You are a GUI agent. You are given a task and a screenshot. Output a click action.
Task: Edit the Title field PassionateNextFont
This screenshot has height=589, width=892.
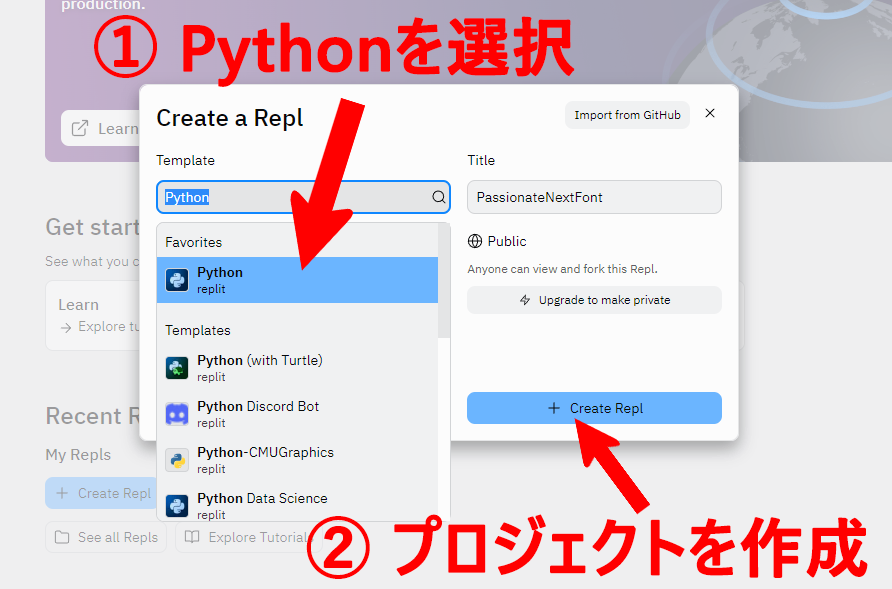(594, 197)
